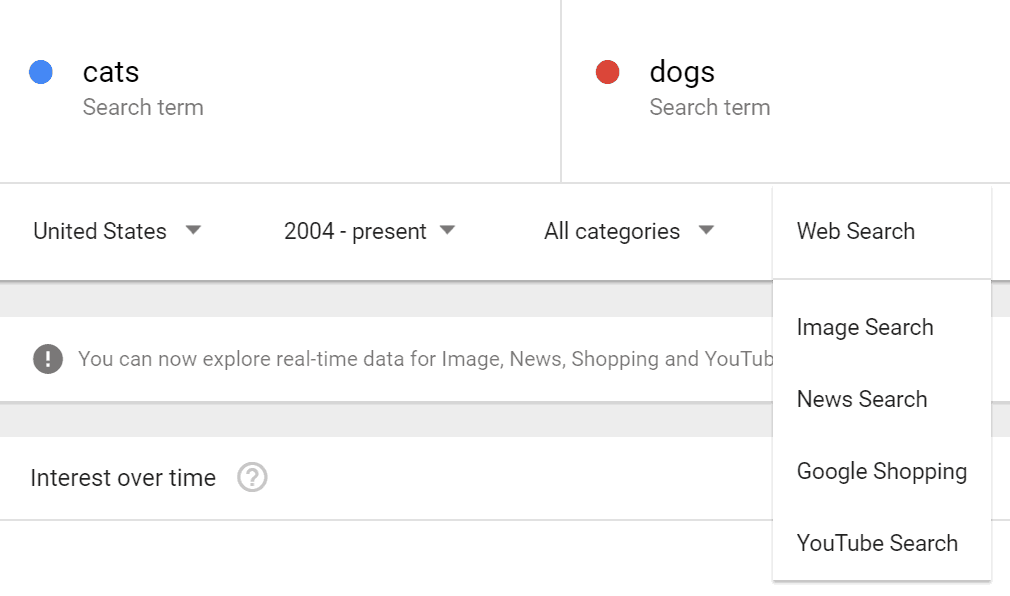The image size is (1010, 596).
Task: Switch to News Search
Action: [x=862, y=399]
